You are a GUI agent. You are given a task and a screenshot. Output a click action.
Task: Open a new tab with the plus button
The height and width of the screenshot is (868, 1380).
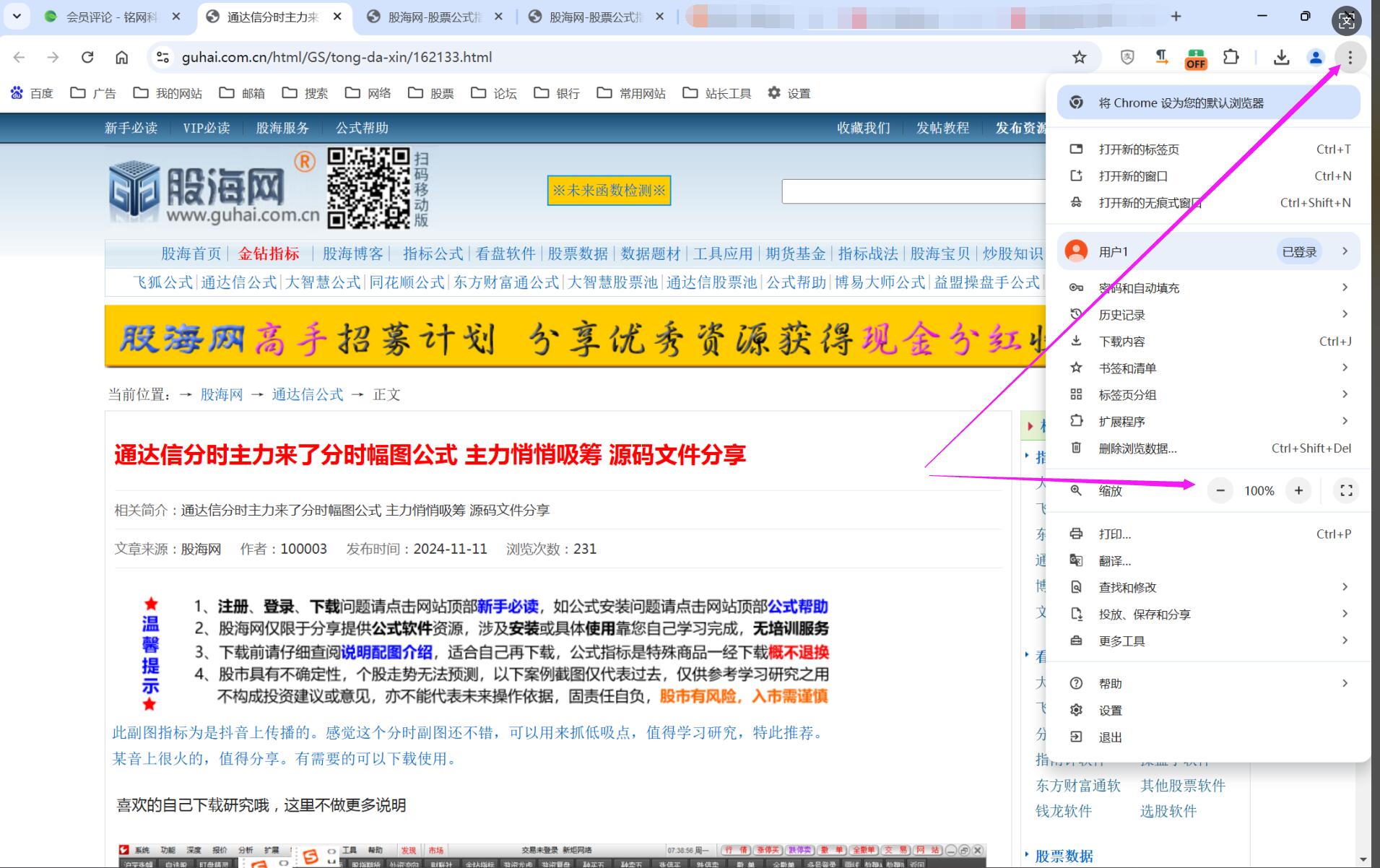tap(1176, 16)
